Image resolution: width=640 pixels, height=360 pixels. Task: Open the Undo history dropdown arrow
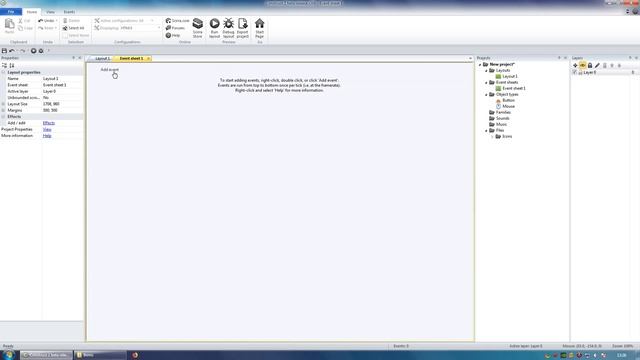[56, 20]
